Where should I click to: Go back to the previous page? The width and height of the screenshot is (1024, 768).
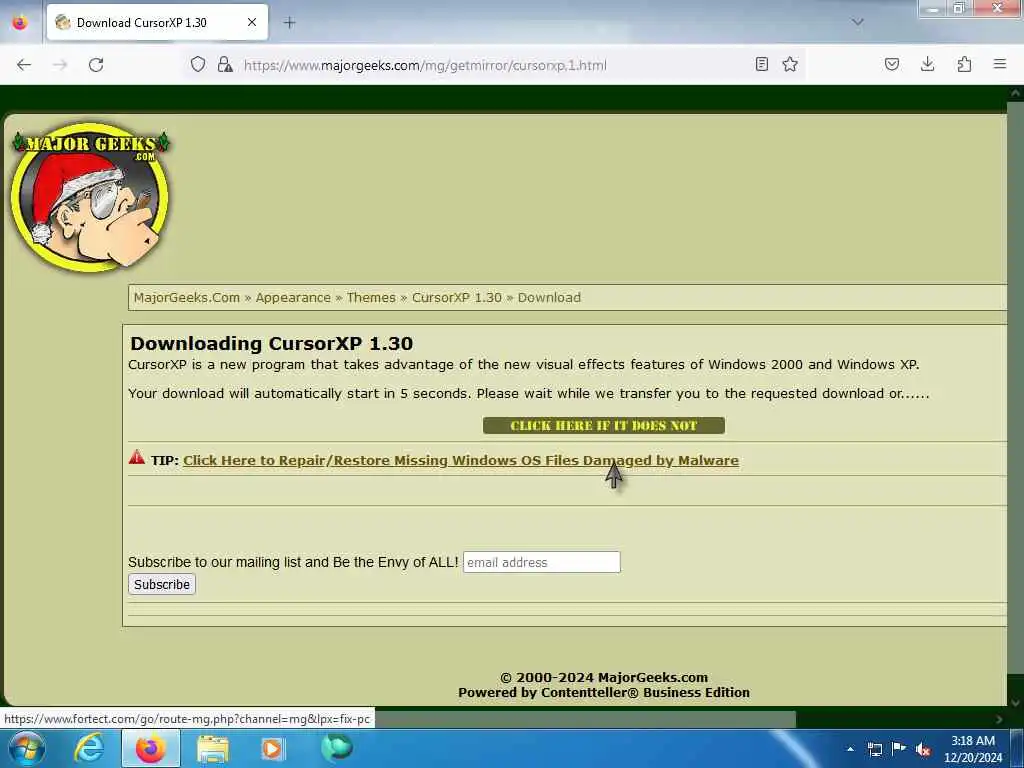pyautogui.click(x=24, y=65)
